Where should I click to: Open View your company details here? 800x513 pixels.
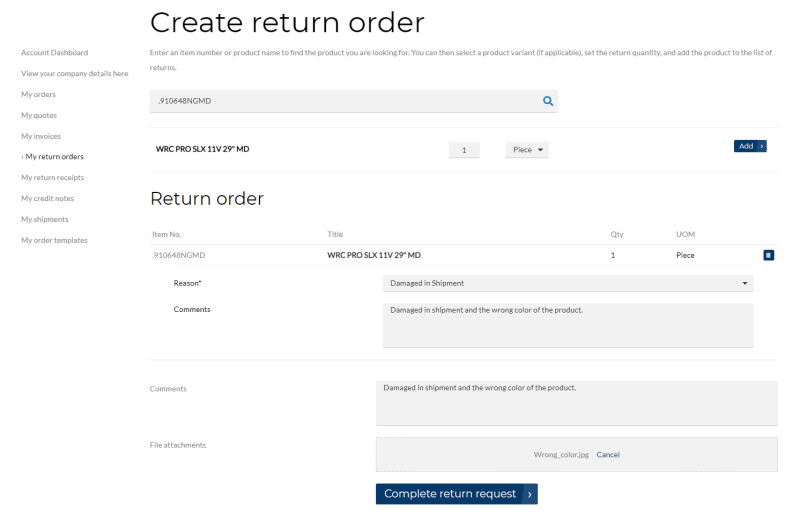coord(74,74)
